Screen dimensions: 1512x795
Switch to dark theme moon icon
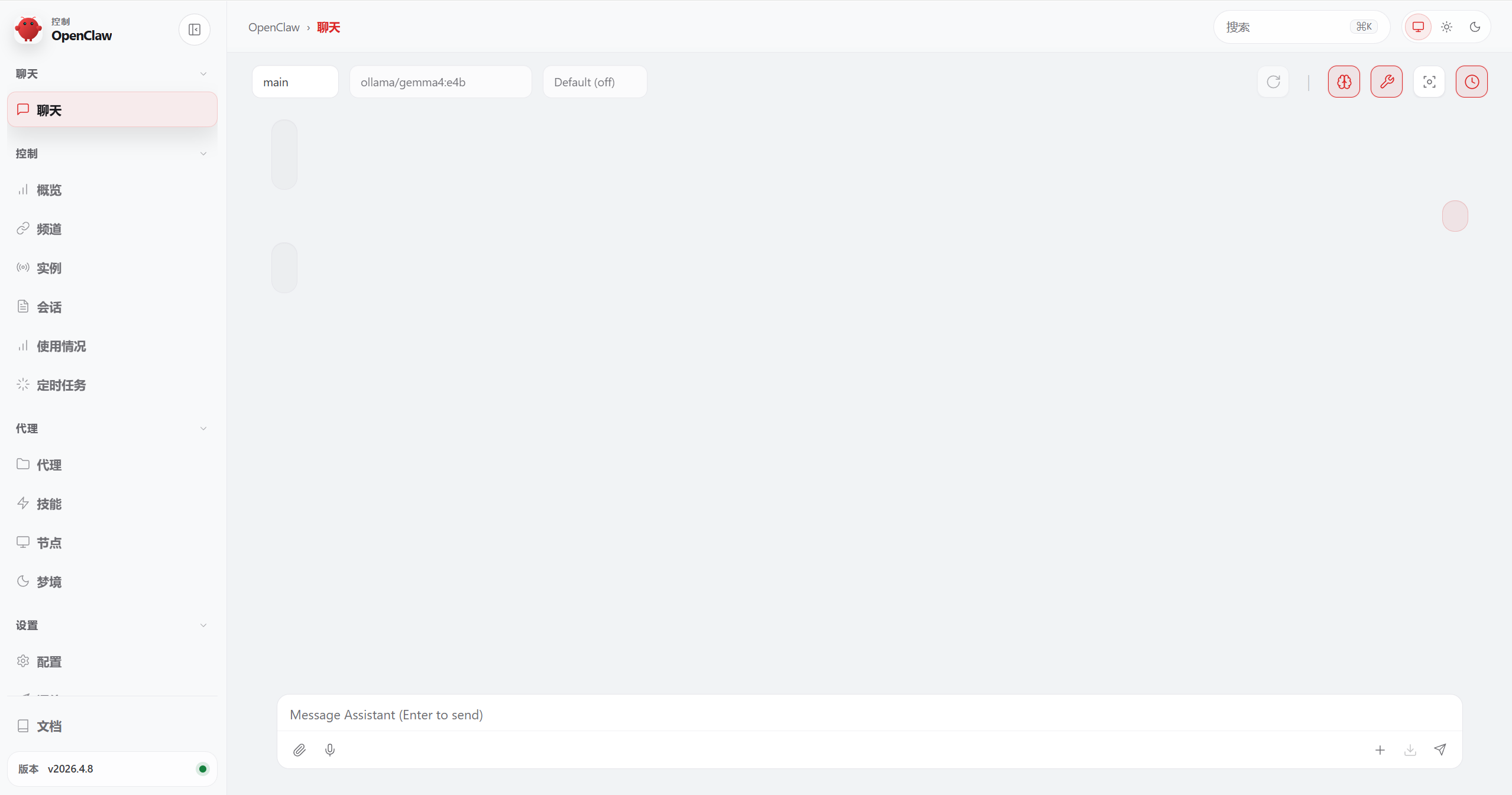(1475, 27)
